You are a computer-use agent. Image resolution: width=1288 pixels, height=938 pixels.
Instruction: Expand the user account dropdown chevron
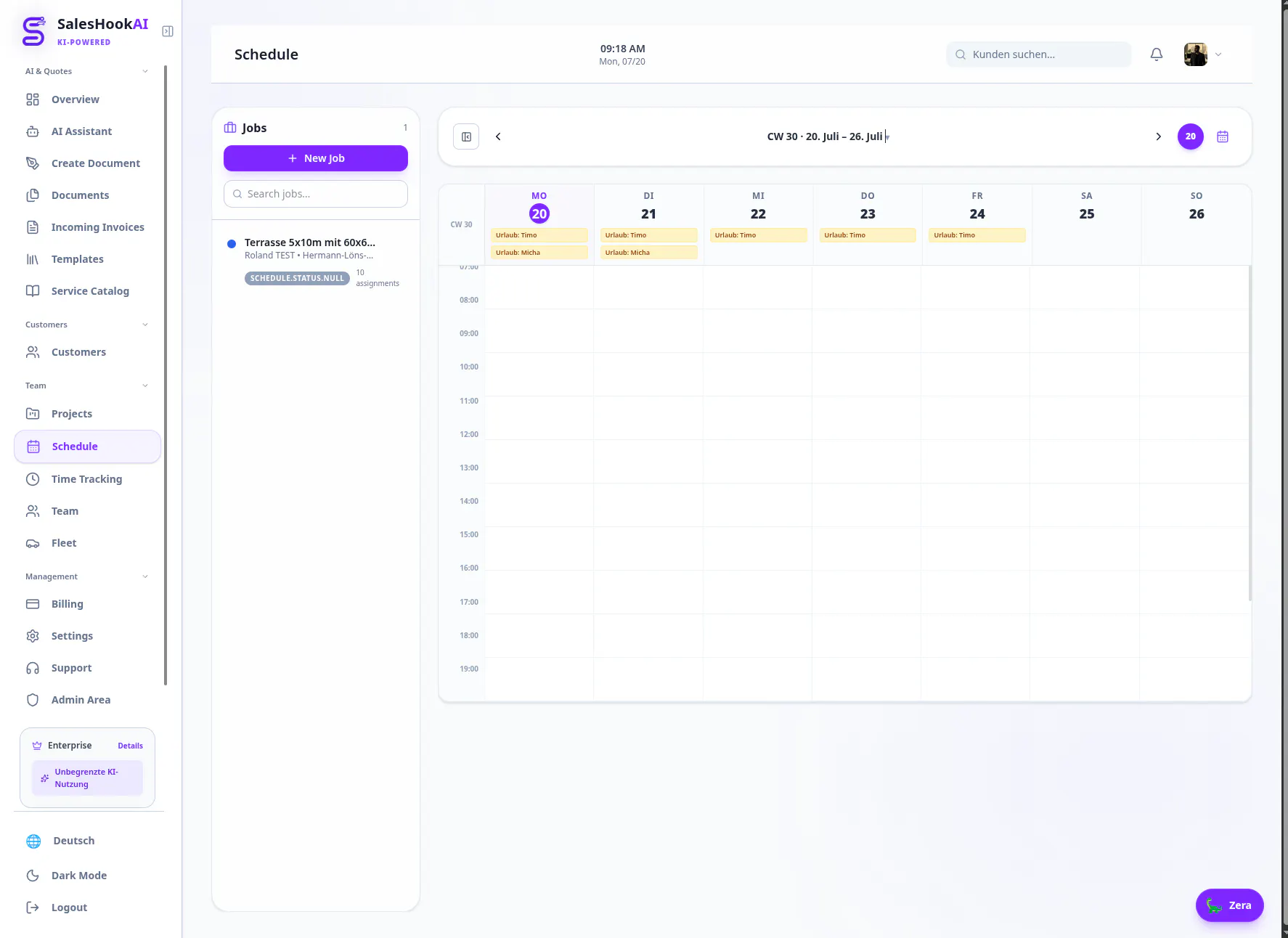(x=1218, y=54)
